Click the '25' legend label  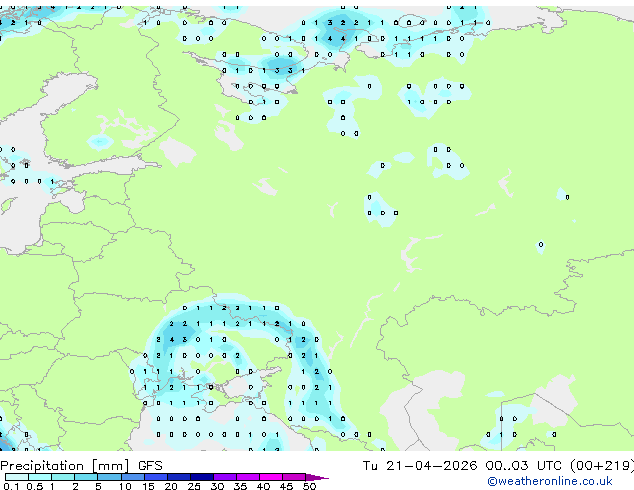pos(194,486)
